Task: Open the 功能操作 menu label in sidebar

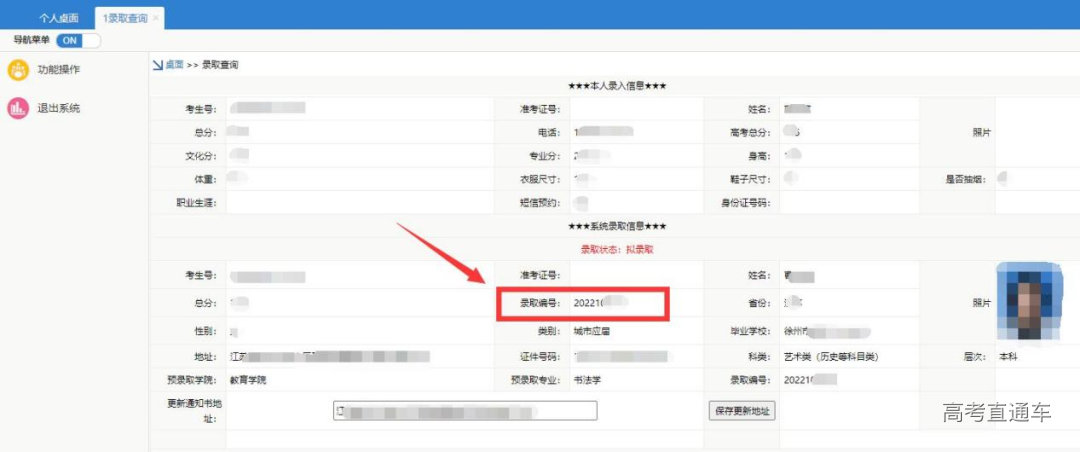Action: tap(58, 70)
